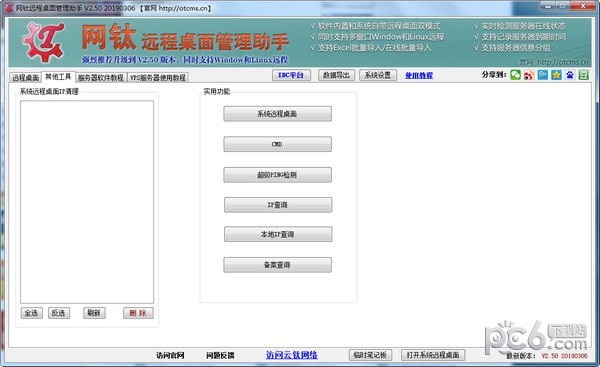This screenshot has width=600, height=367.
Task: Open 系统设置 settings button
Action: coord(378,75)
